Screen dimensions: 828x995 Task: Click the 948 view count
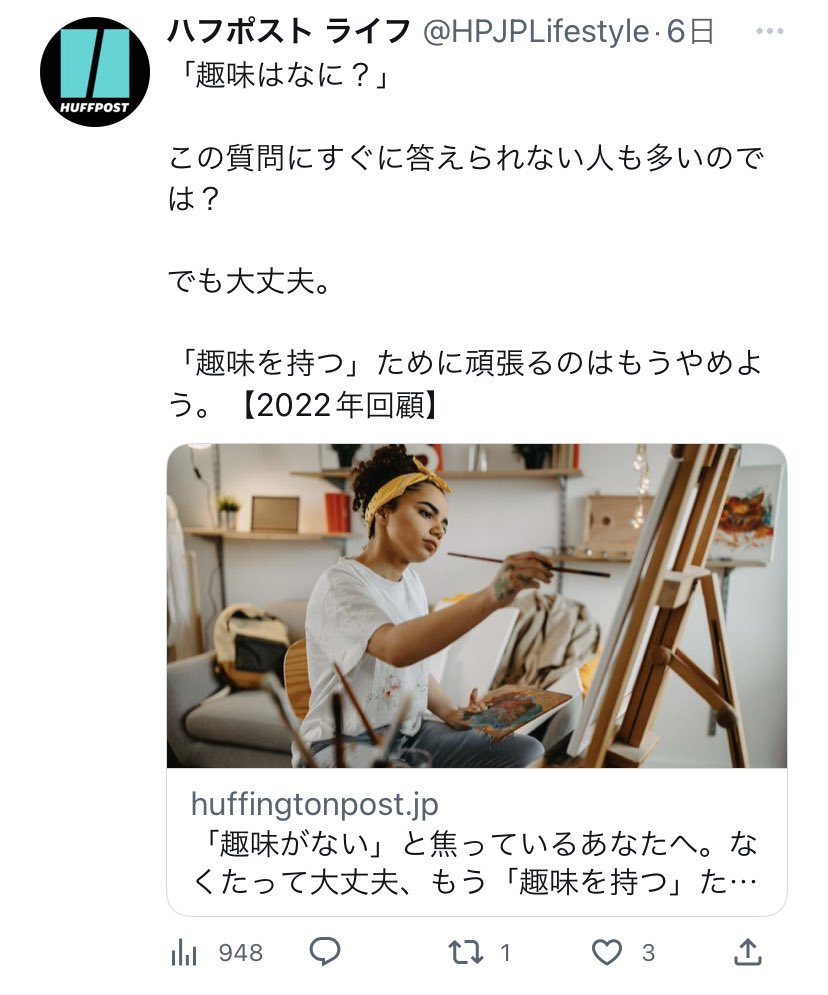click(x=240, y=953)
